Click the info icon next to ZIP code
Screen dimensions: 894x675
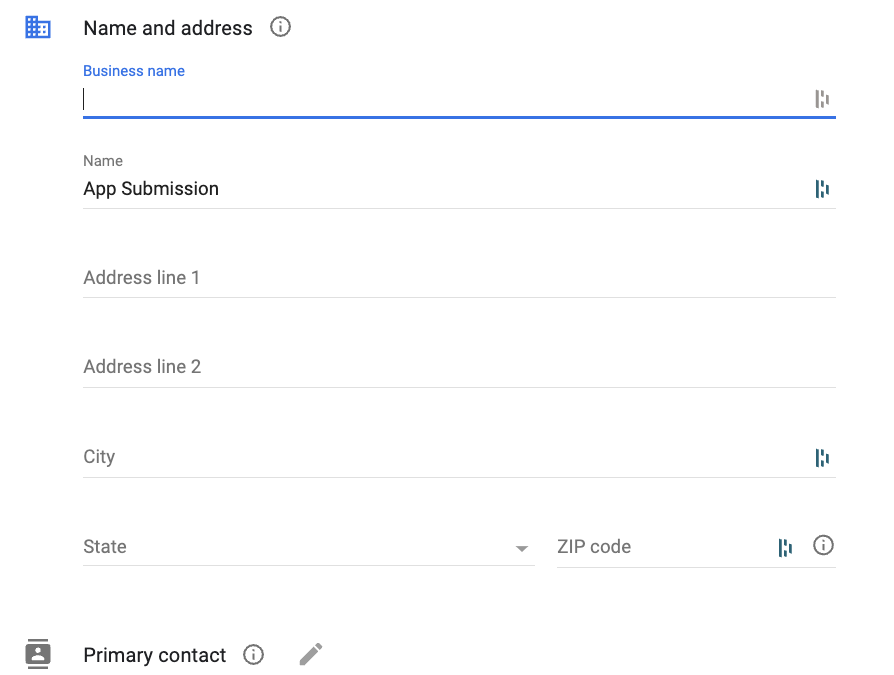[x=823, y=546]
